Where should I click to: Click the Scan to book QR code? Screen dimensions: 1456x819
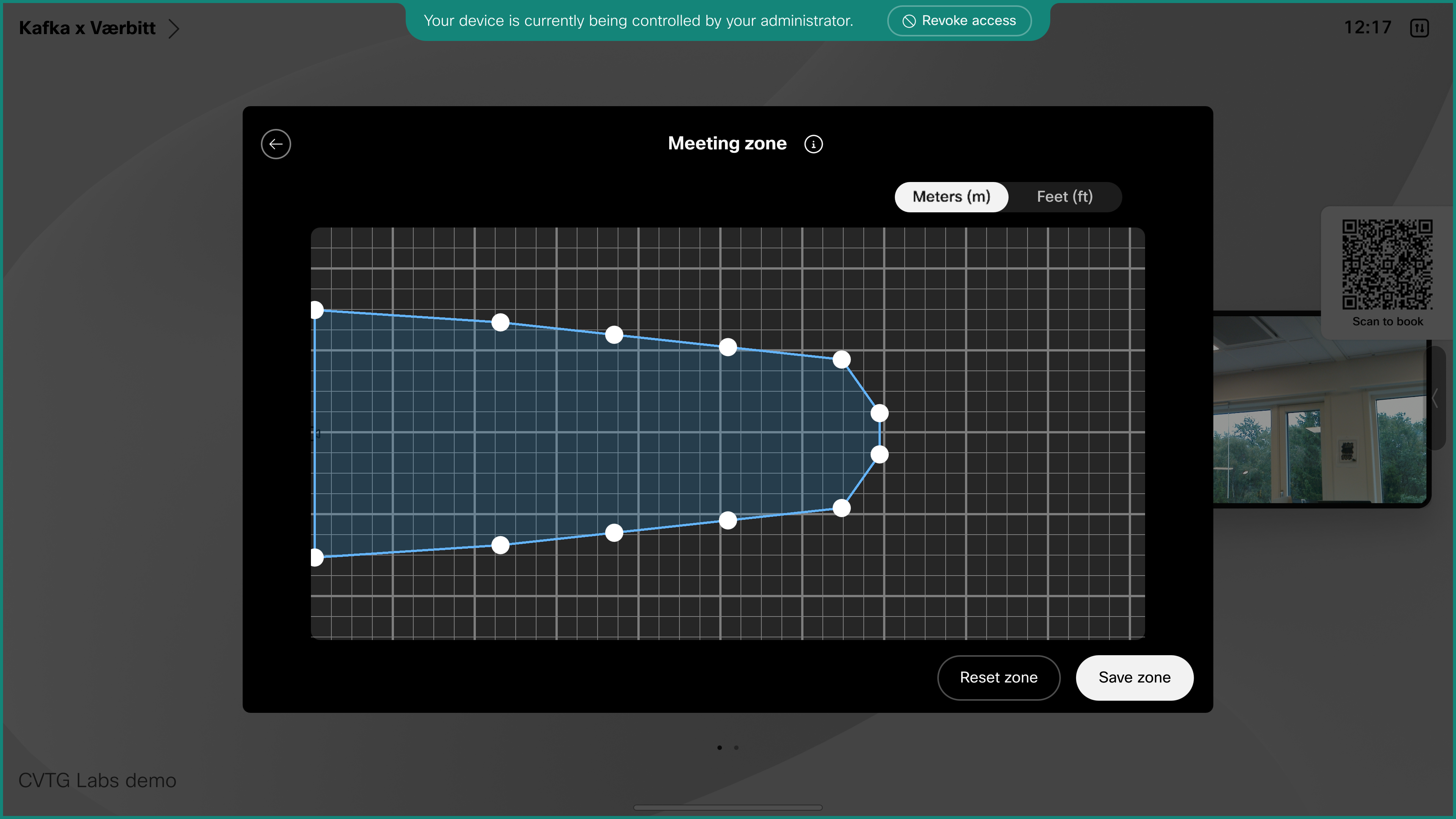(x=1387, y=265)
